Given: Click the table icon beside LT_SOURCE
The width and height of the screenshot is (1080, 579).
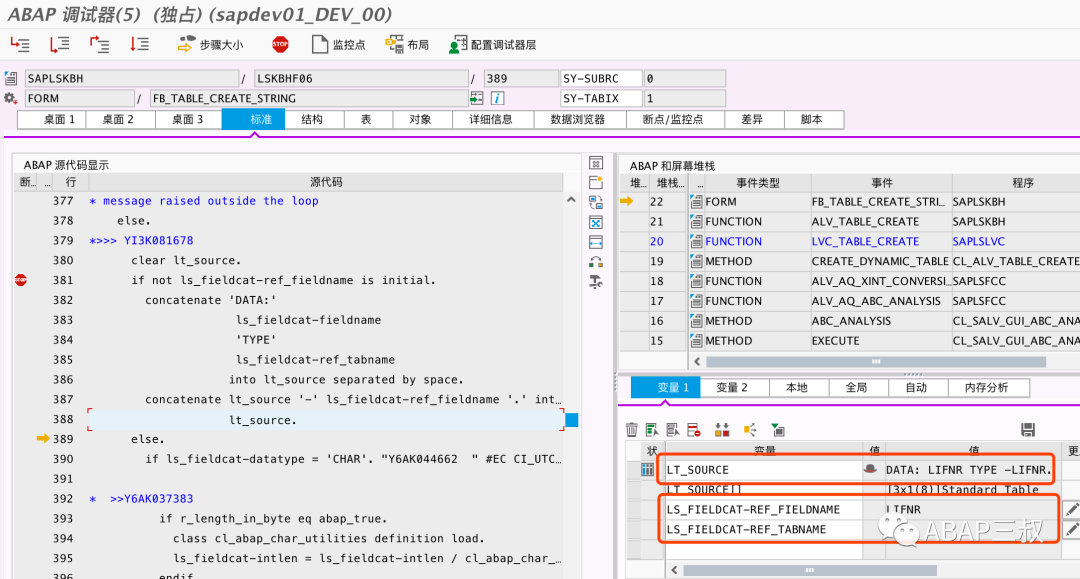Looking at the screenshot, I should 647,470.
